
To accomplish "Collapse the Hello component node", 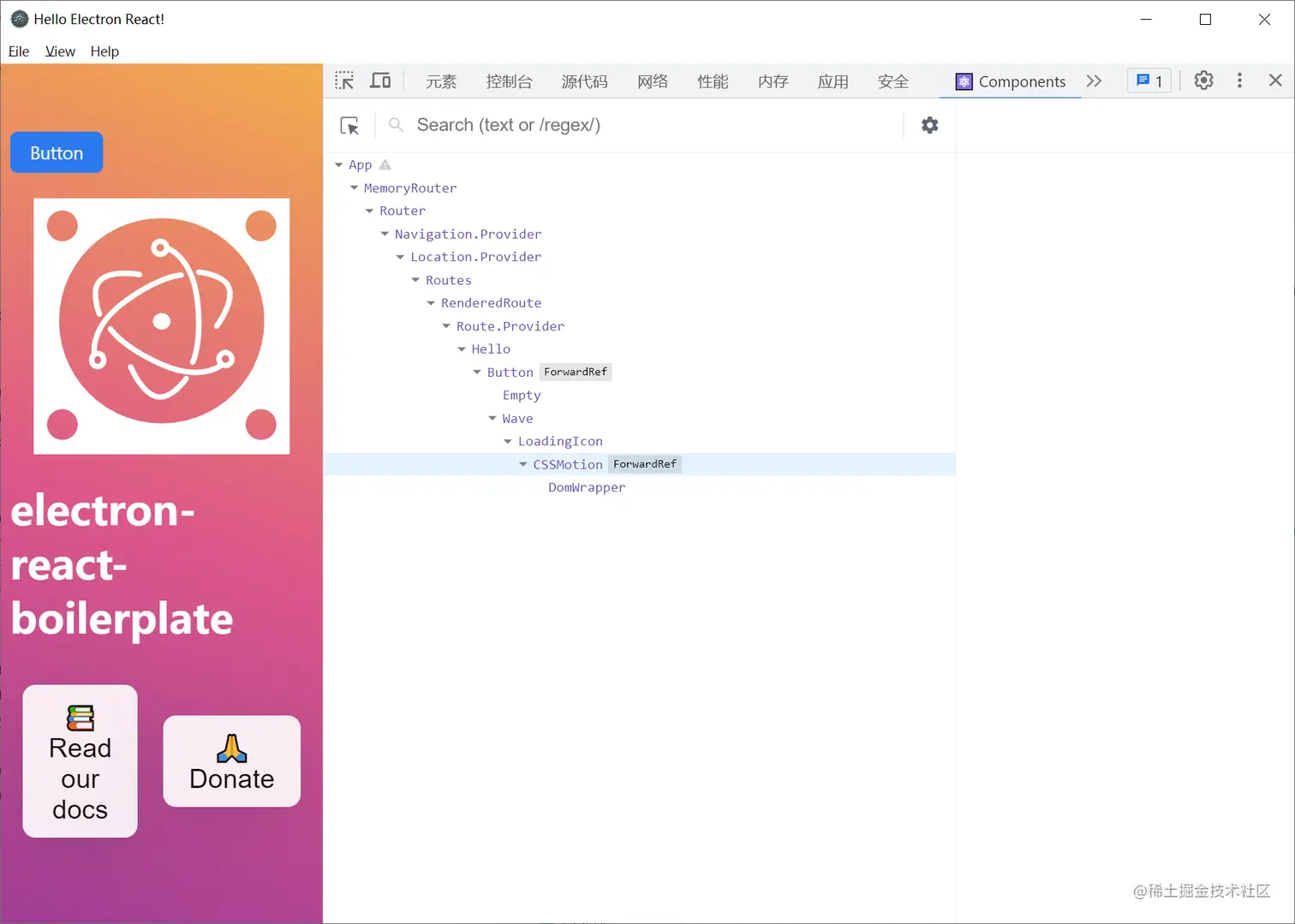I will (x=462, y=349).
